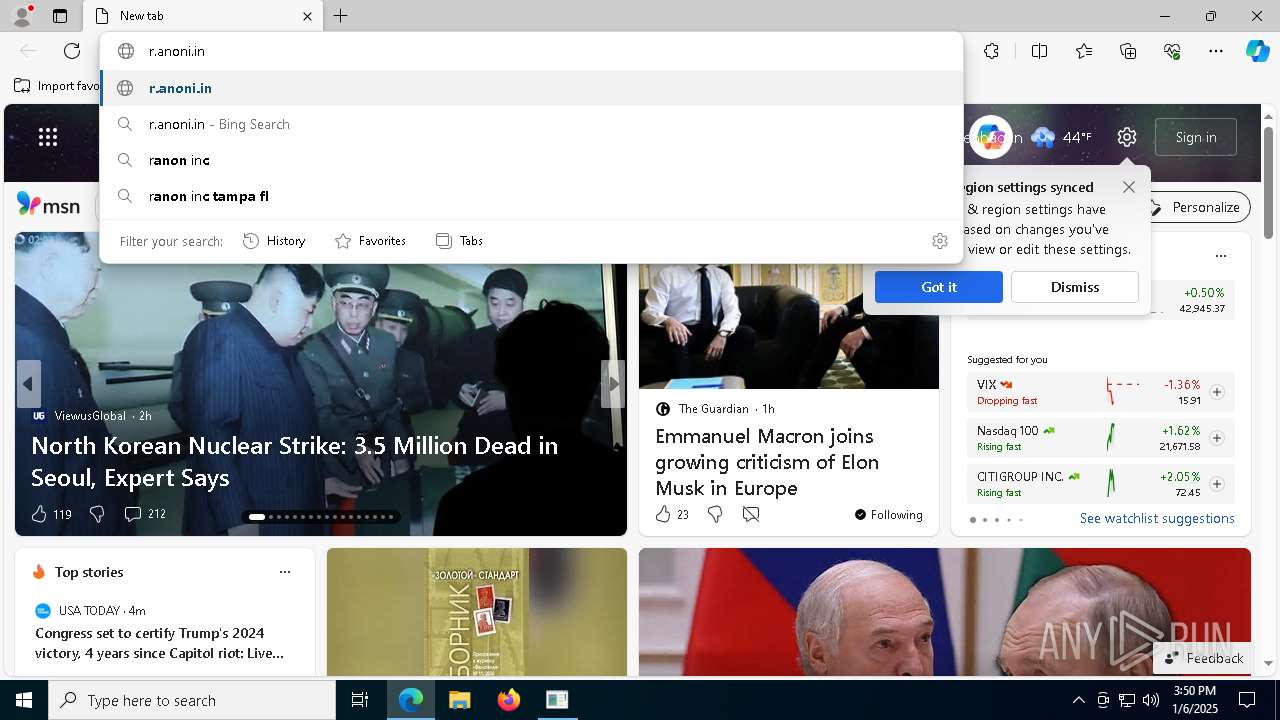Open File Explorer from taskbar
The image size is (1280, 720).
coord(460,700)
